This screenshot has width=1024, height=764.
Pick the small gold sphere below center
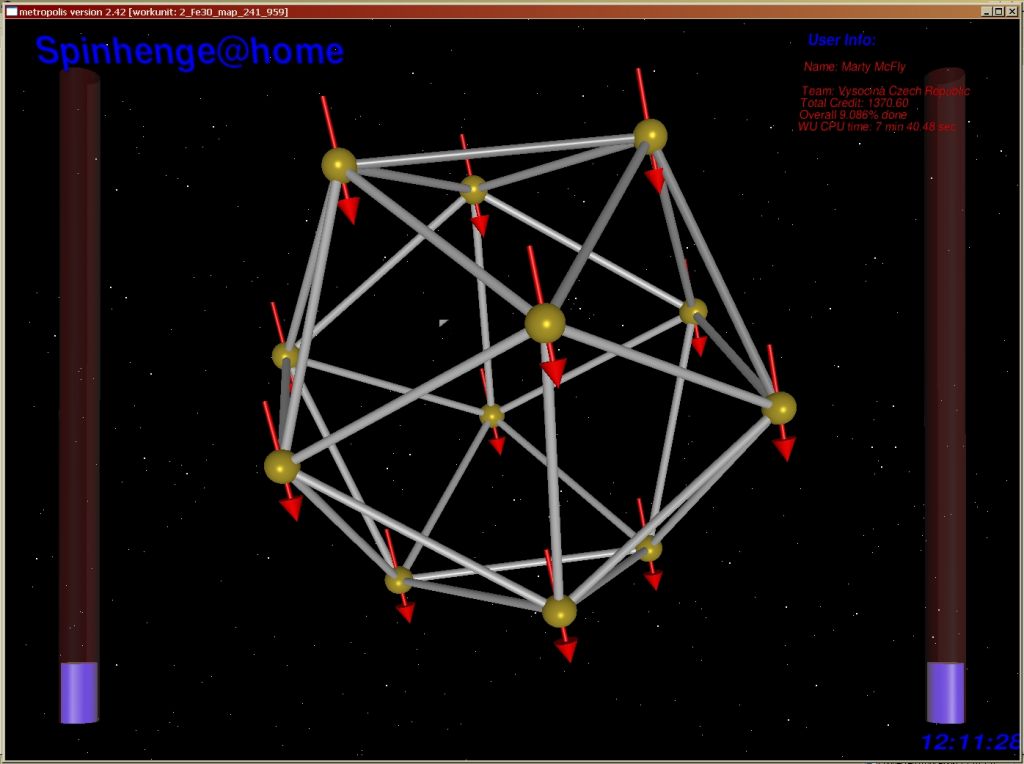click(x=492, y=414)
